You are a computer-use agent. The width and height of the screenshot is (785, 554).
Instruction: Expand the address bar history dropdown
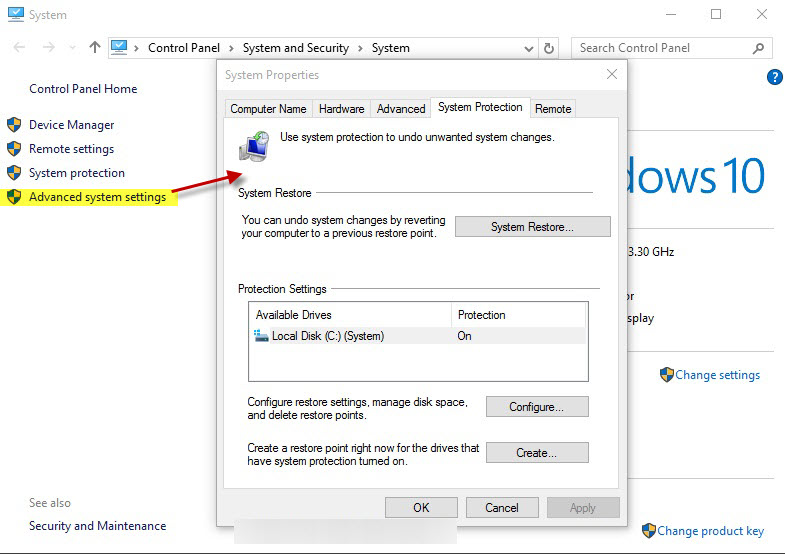coord(528,49)
